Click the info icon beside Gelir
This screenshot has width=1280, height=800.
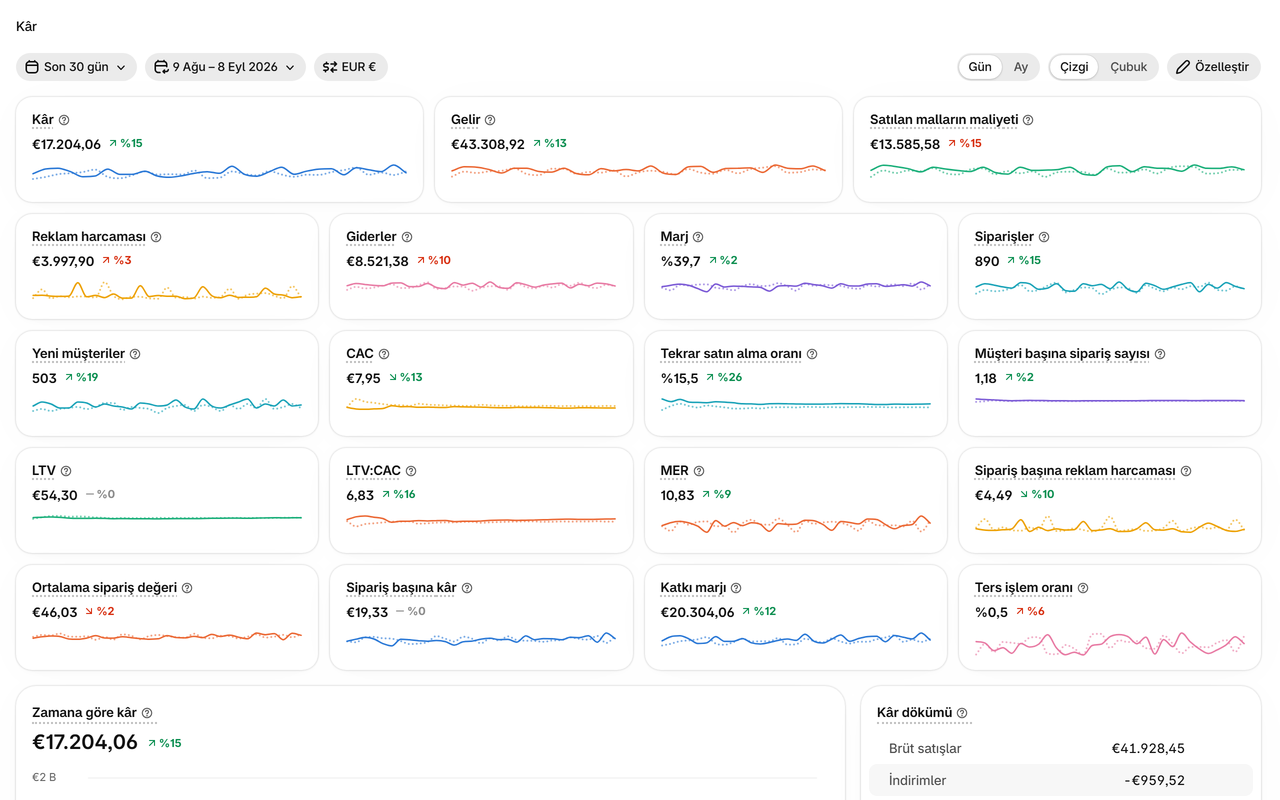pos(490,120)
